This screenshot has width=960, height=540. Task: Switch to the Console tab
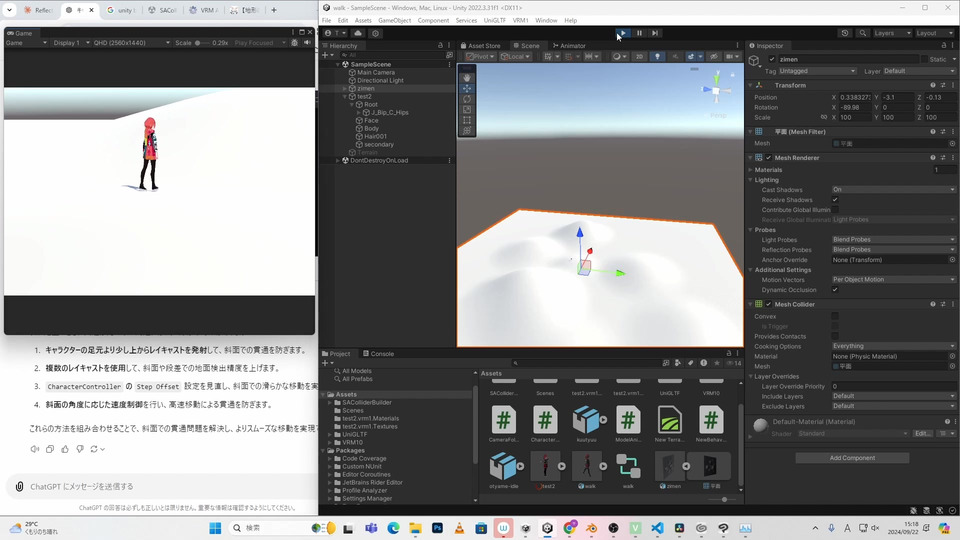tap(378, 353)
